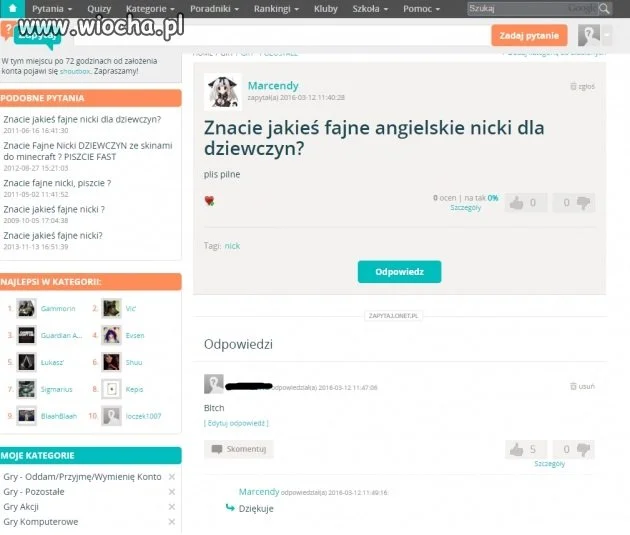
Task: Click into the Szukaj search field
Action: point(532,8)
